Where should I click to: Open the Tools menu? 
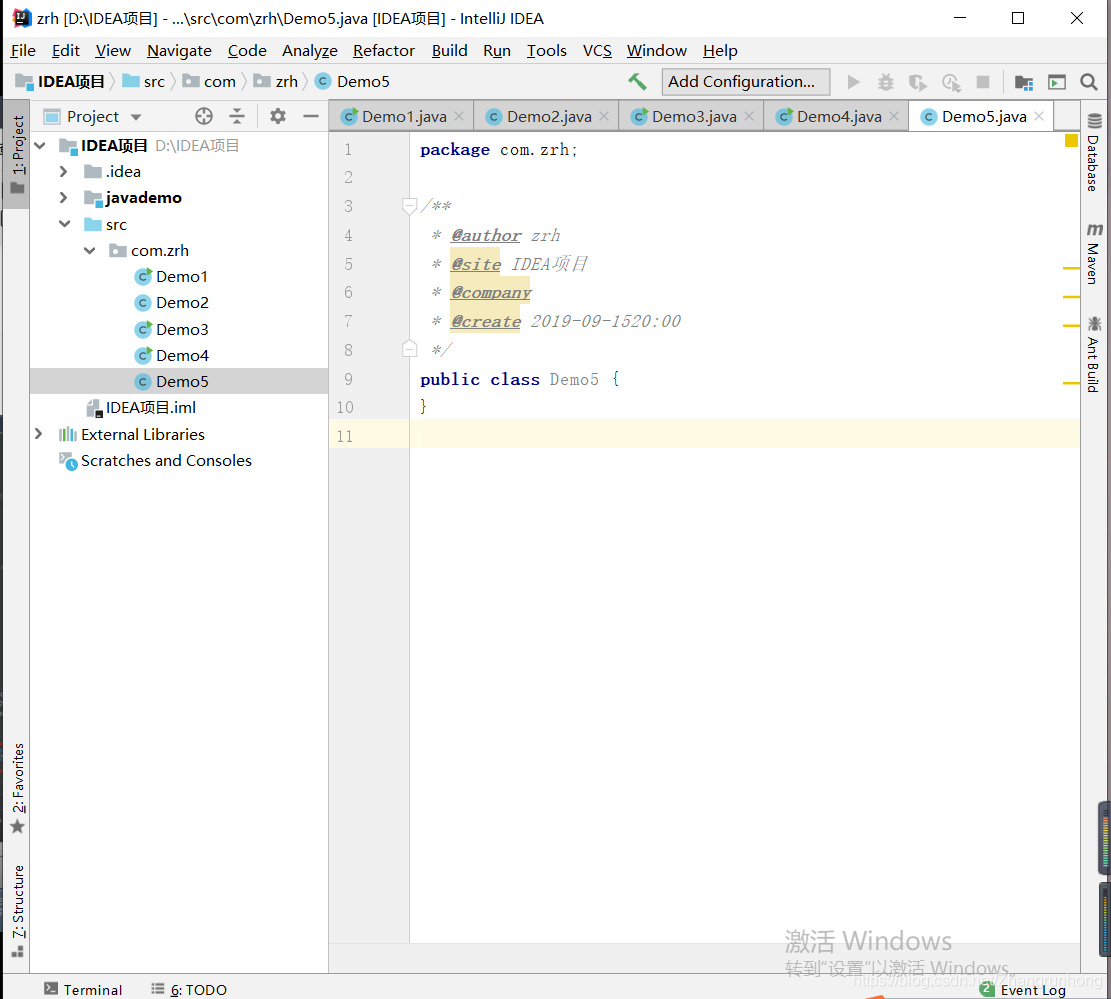[546, 51]
